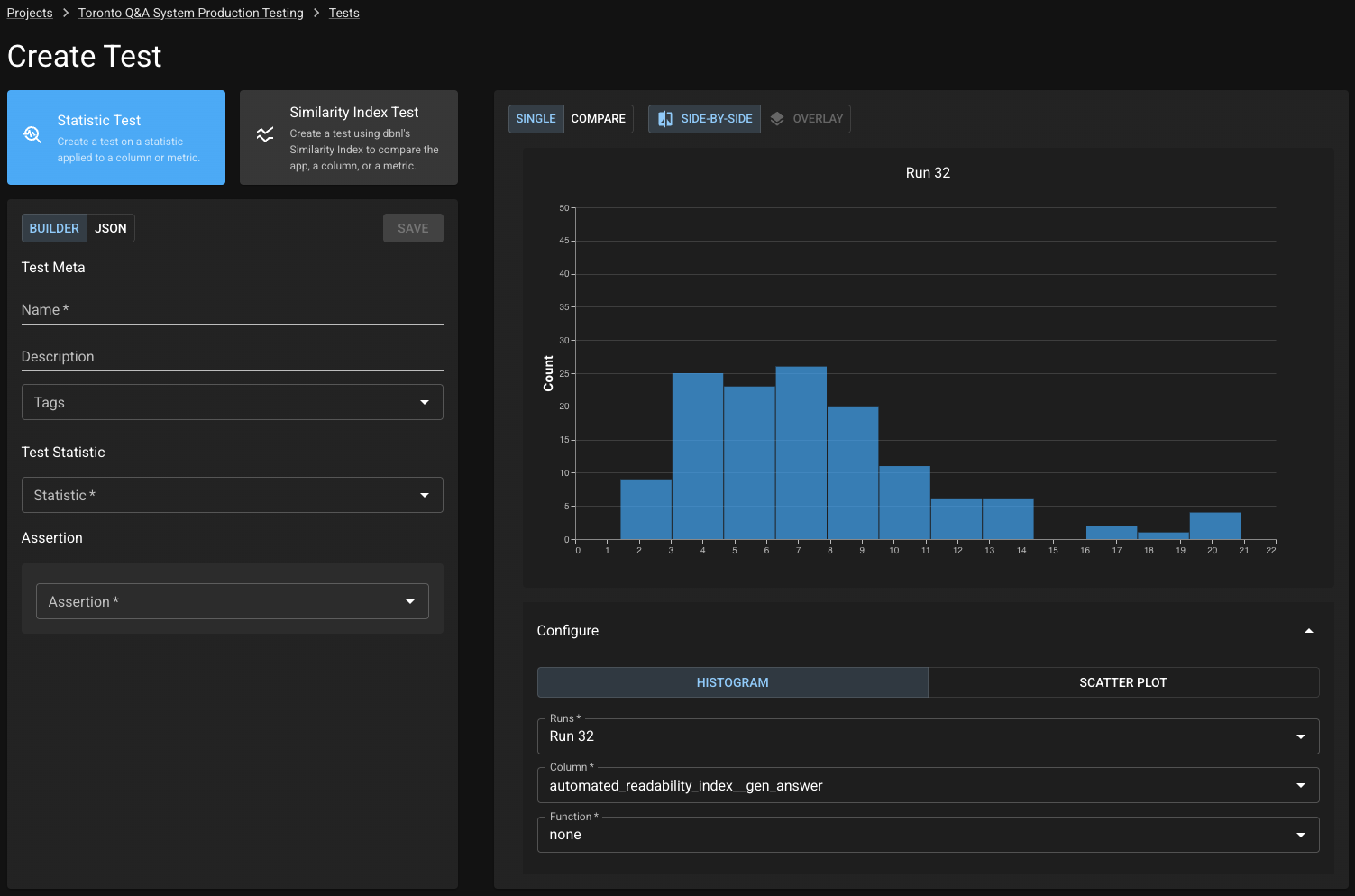Click the overlay layers icon
This screenshot has height=896, width=1355.
pyautogui.click(x=777, y=119)
